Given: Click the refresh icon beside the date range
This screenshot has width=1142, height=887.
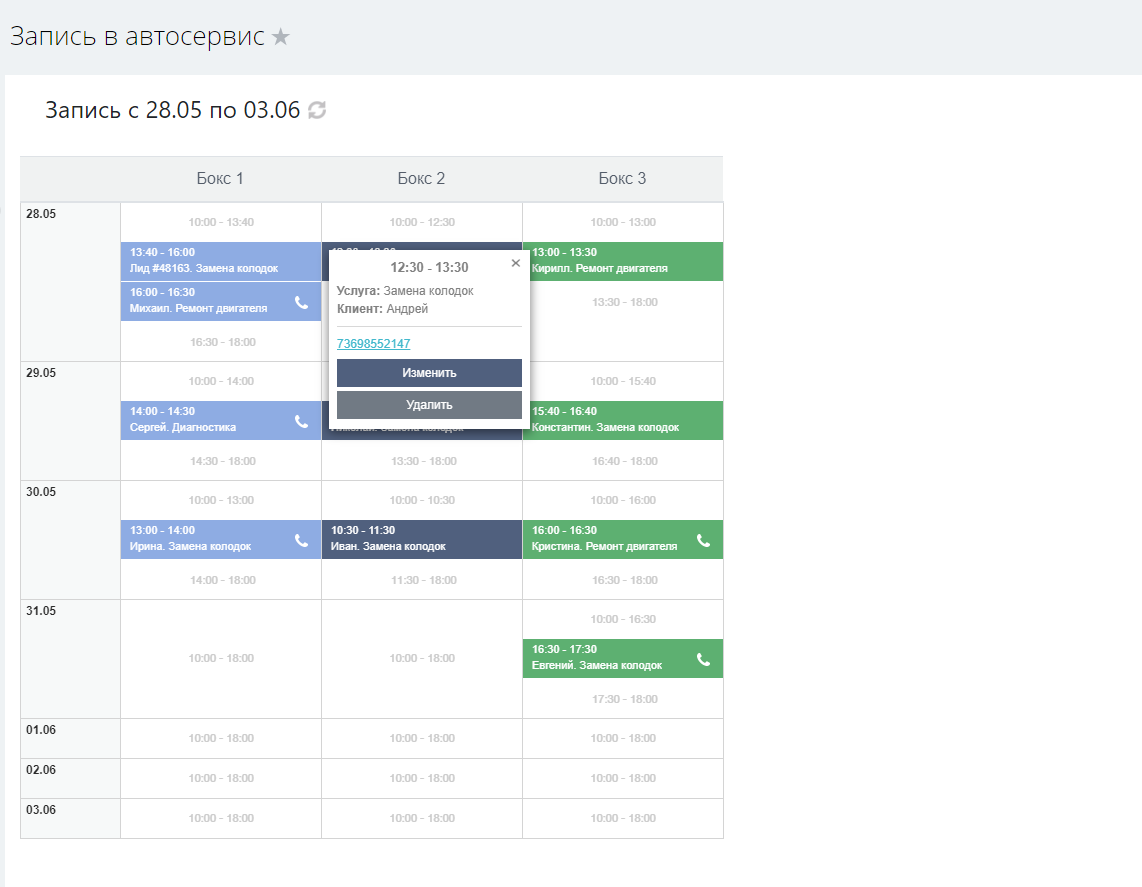Looking at the screenshot, I should click(317, 110).
